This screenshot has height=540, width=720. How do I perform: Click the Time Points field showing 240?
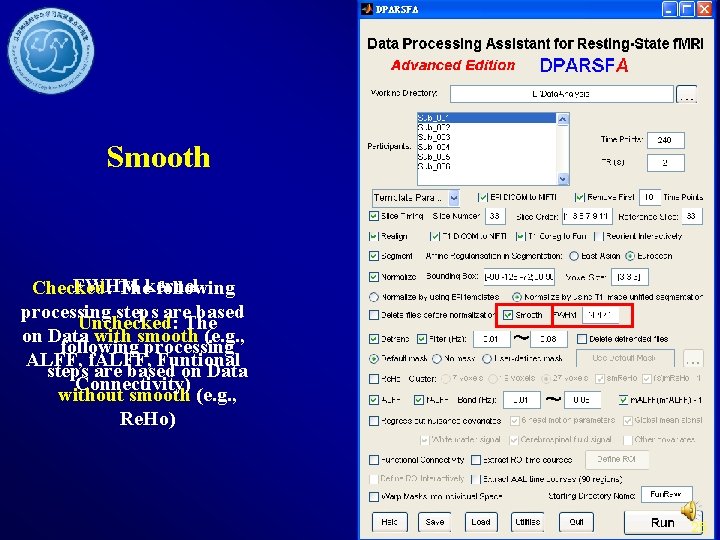(665, 140)
